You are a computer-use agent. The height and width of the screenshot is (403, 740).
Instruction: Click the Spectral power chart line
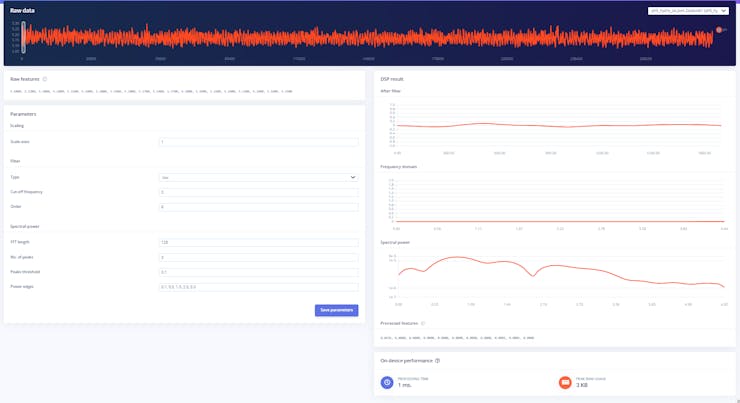click(x=561, y=274)
